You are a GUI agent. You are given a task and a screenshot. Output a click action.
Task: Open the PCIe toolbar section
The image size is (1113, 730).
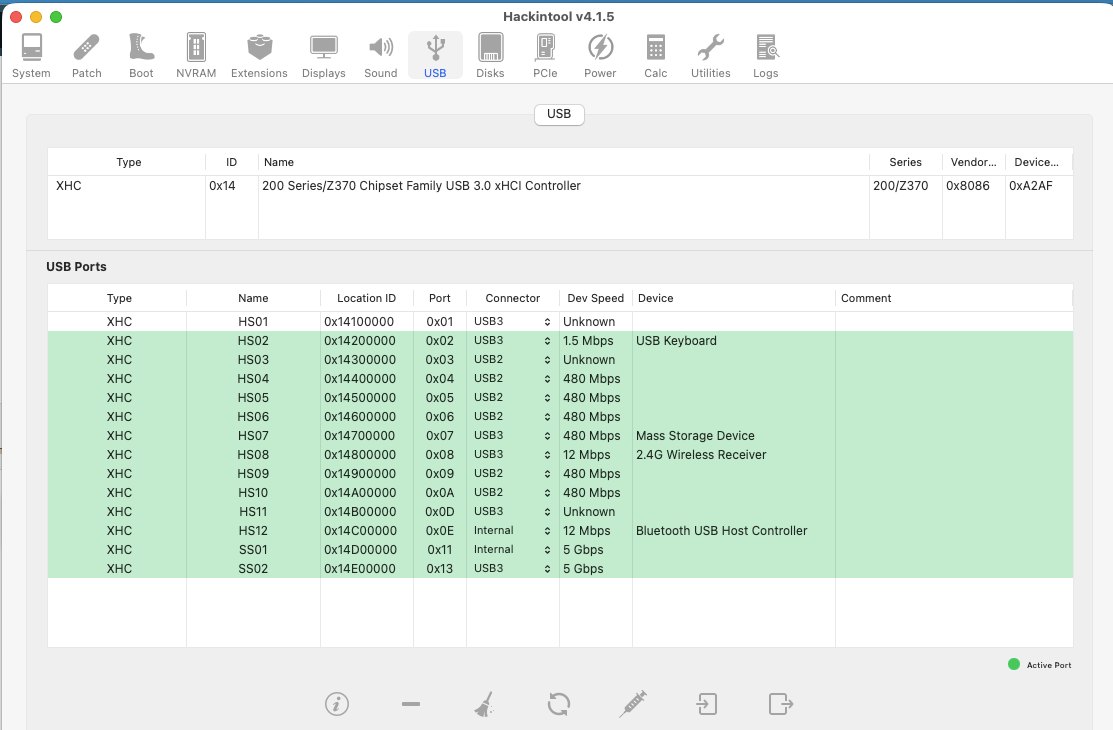click(545, 56)
